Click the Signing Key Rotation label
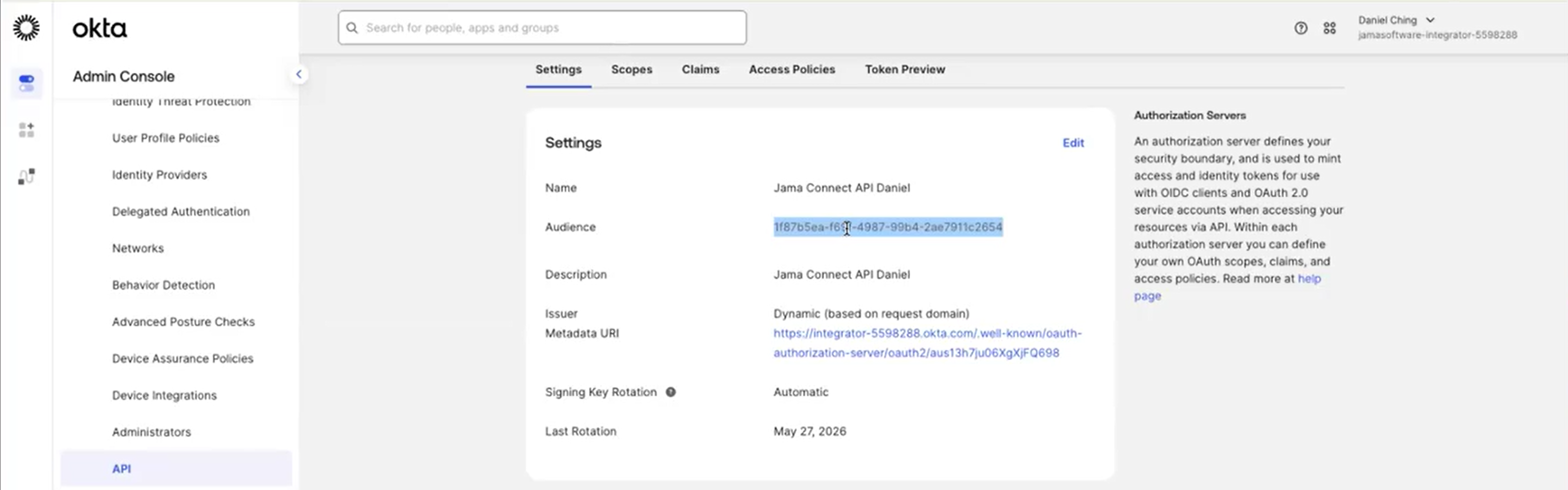 [x=600, y=392]
